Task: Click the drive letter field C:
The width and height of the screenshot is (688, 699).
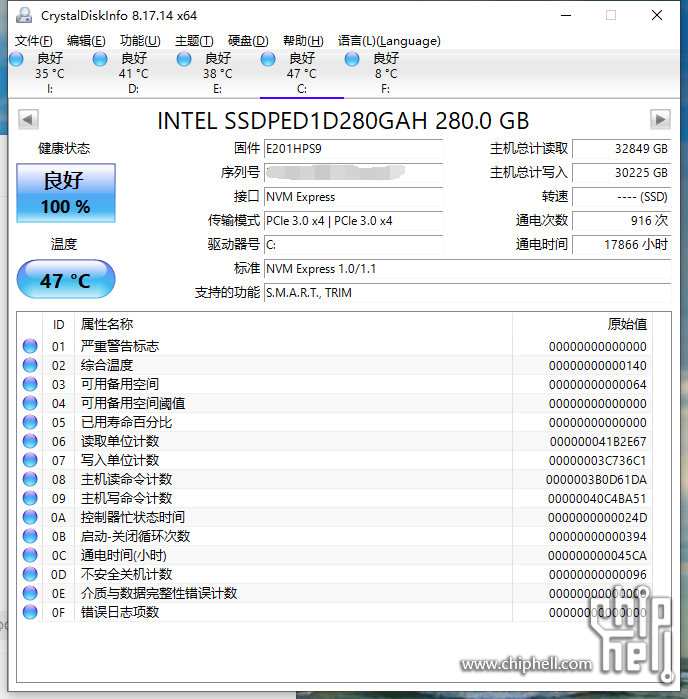Action: click(354, 245)
